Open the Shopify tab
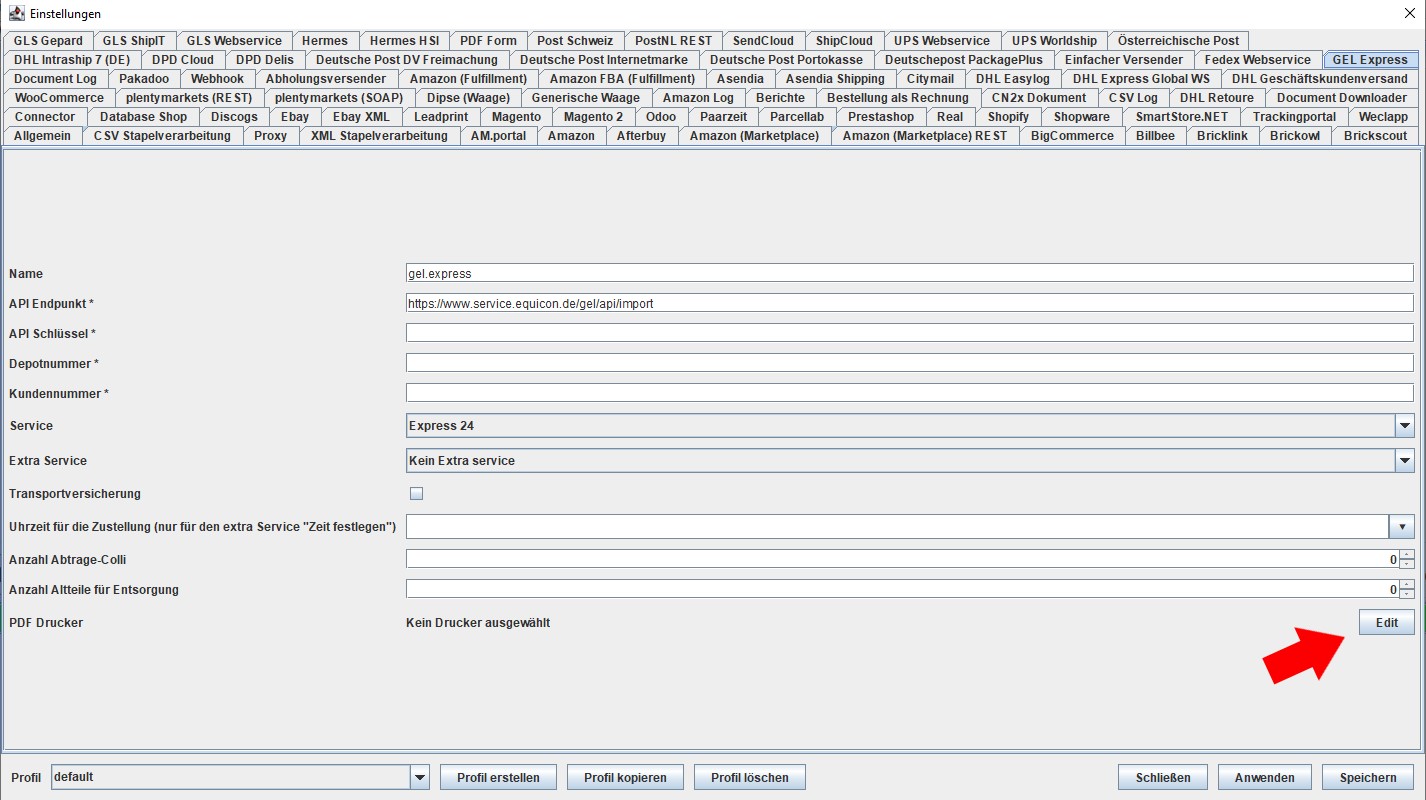This screenshot has width=1426, height=800. [1008, 117]
